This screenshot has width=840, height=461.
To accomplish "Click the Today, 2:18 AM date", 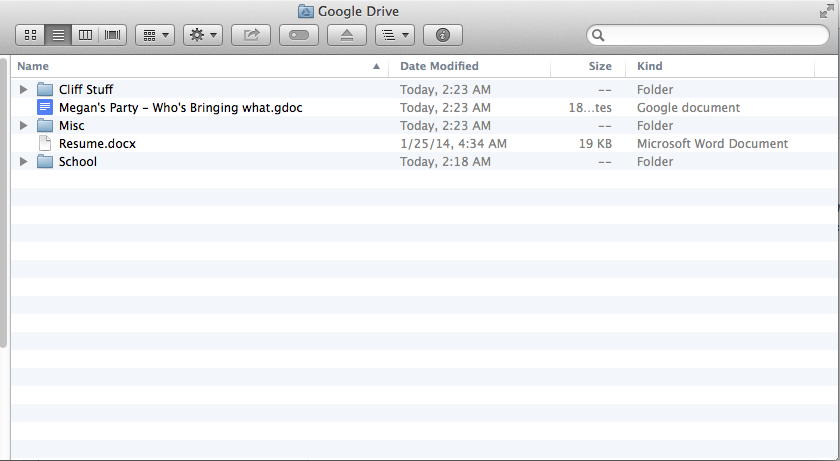I will [x=445, y=162].
